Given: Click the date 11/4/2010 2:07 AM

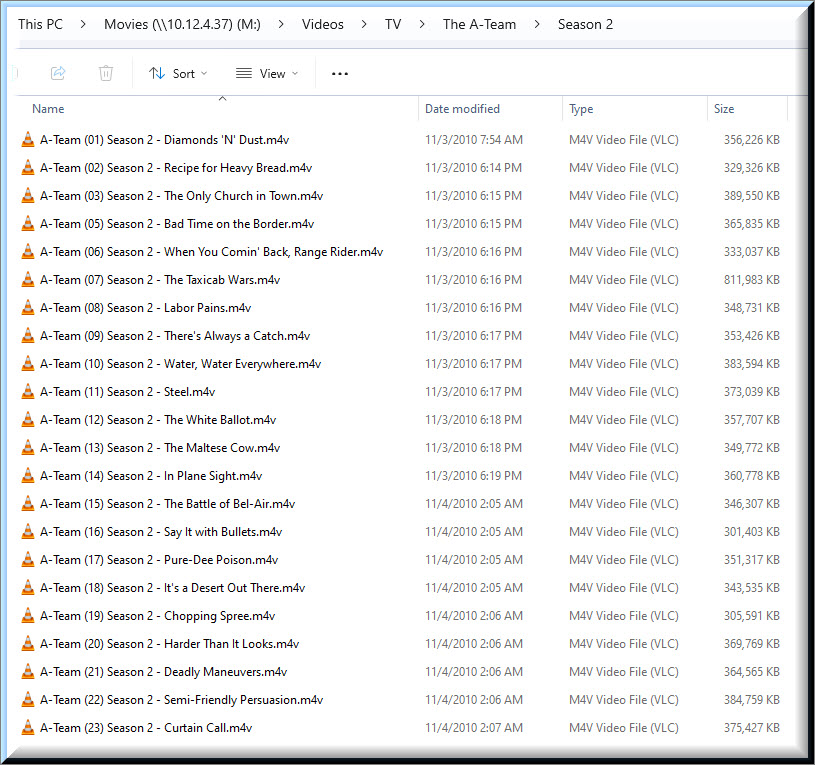Looking at the screenshot, I should [474, 728].
